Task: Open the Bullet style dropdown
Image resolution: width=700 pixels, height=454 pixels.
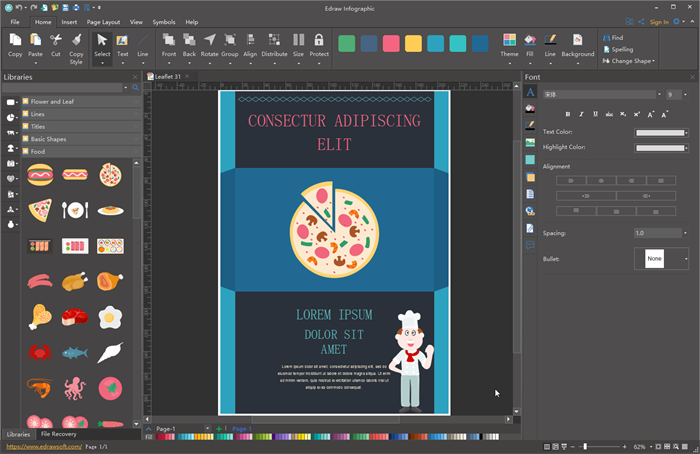Action: 686,259
